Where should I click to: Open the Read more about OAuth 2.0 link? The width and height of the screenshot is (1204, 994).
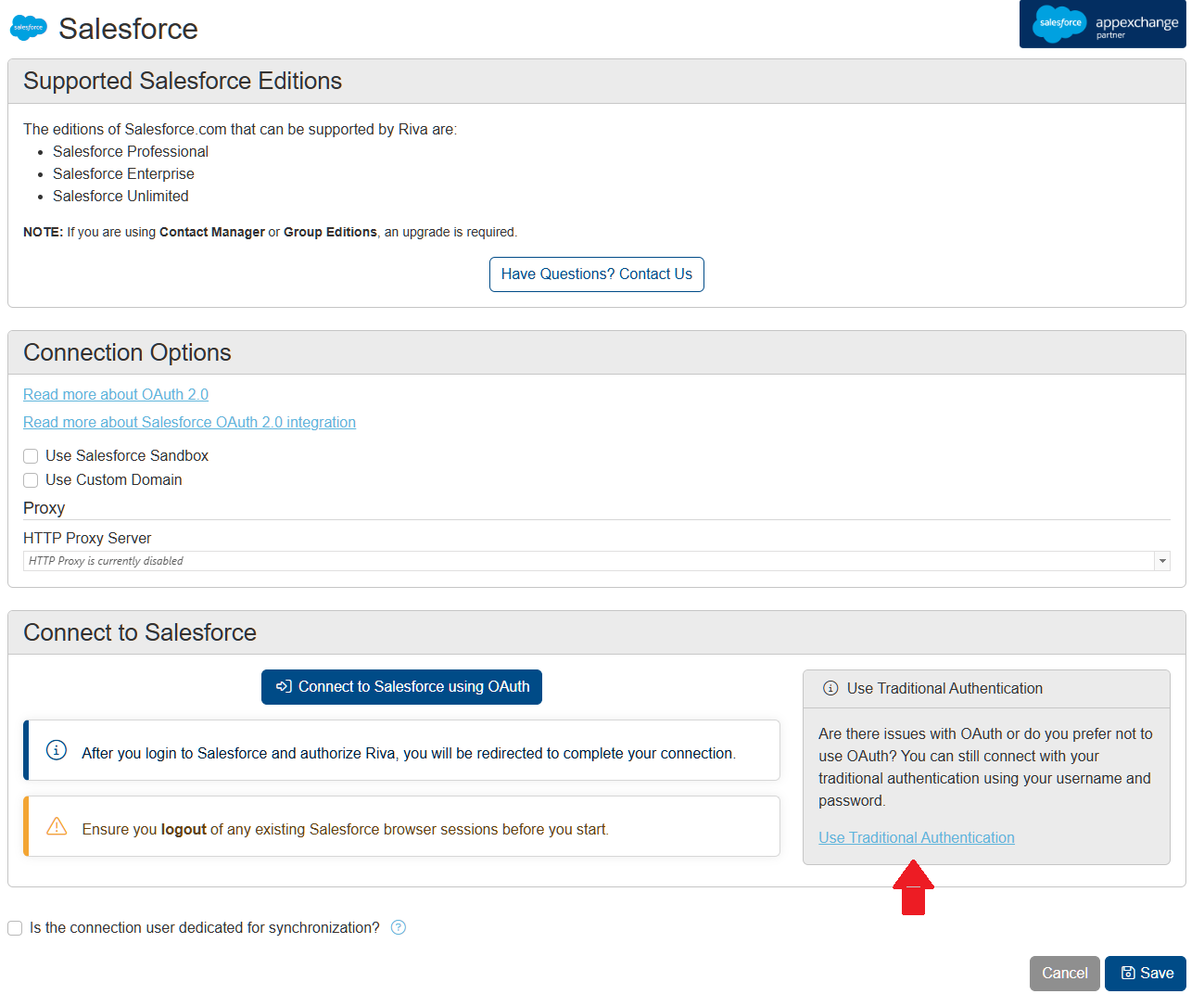(116, 394)
